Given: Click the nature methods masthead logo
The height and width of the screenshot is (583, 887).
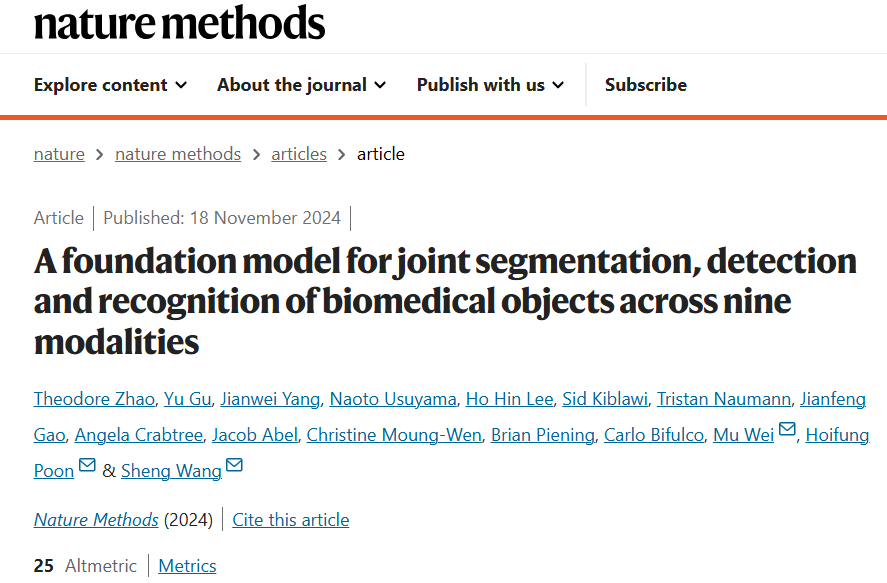Looking at the screenshot, I should (177, 24).
